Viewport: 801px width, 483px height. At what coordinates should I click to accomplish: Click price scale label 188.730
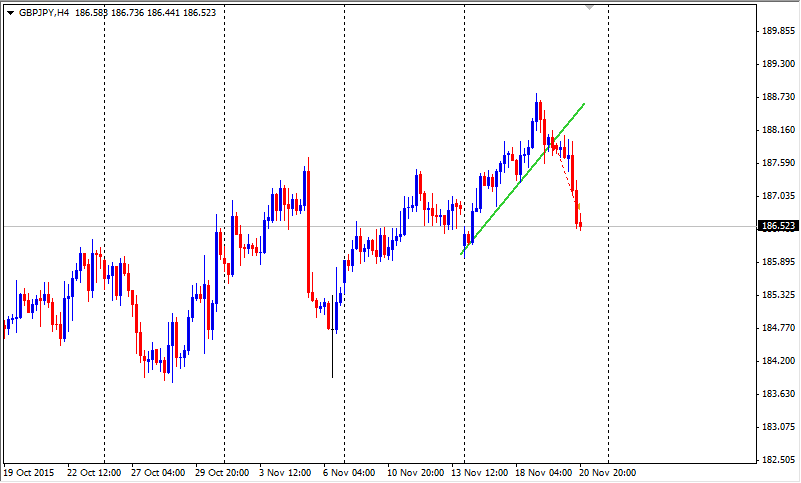(x=779, y=97)
